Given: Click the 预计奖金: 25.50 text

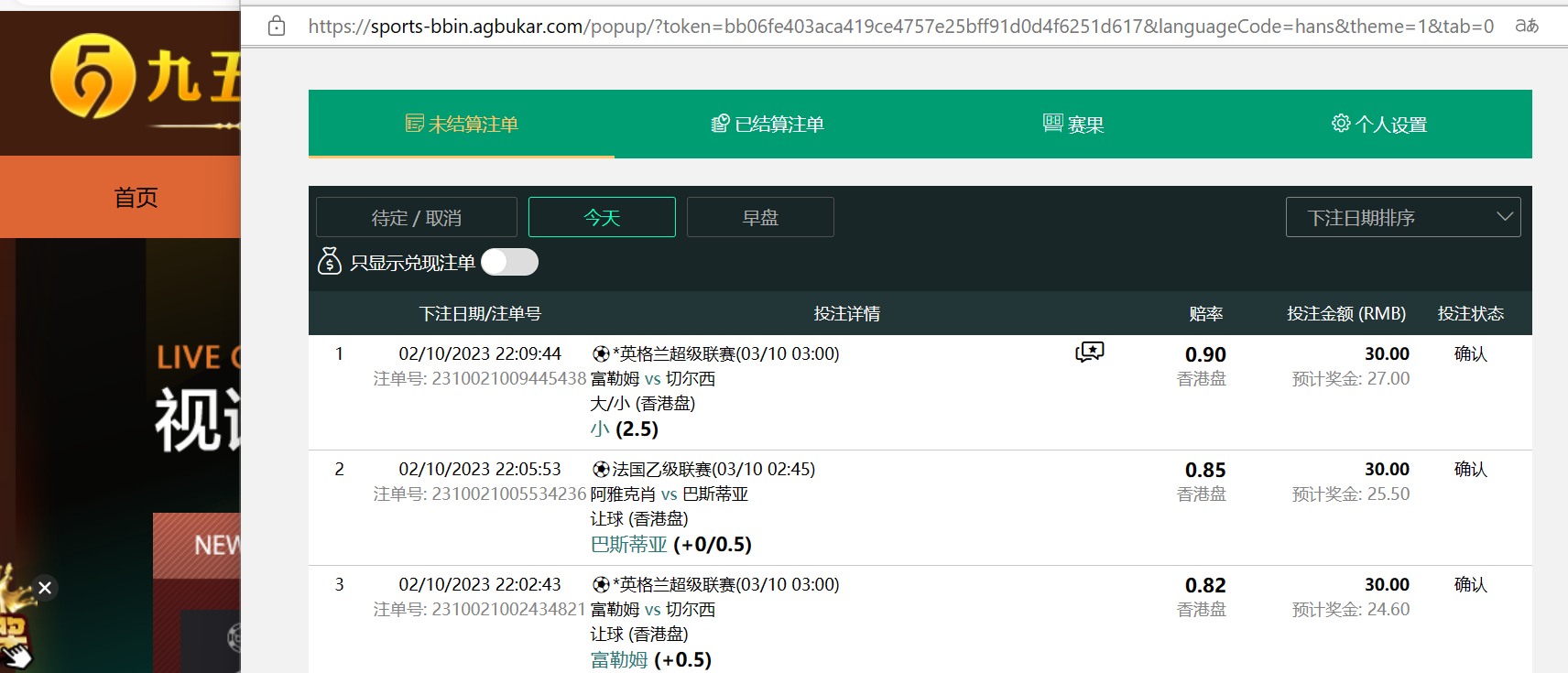Looking at the screenshot, I should [1351, 494].
